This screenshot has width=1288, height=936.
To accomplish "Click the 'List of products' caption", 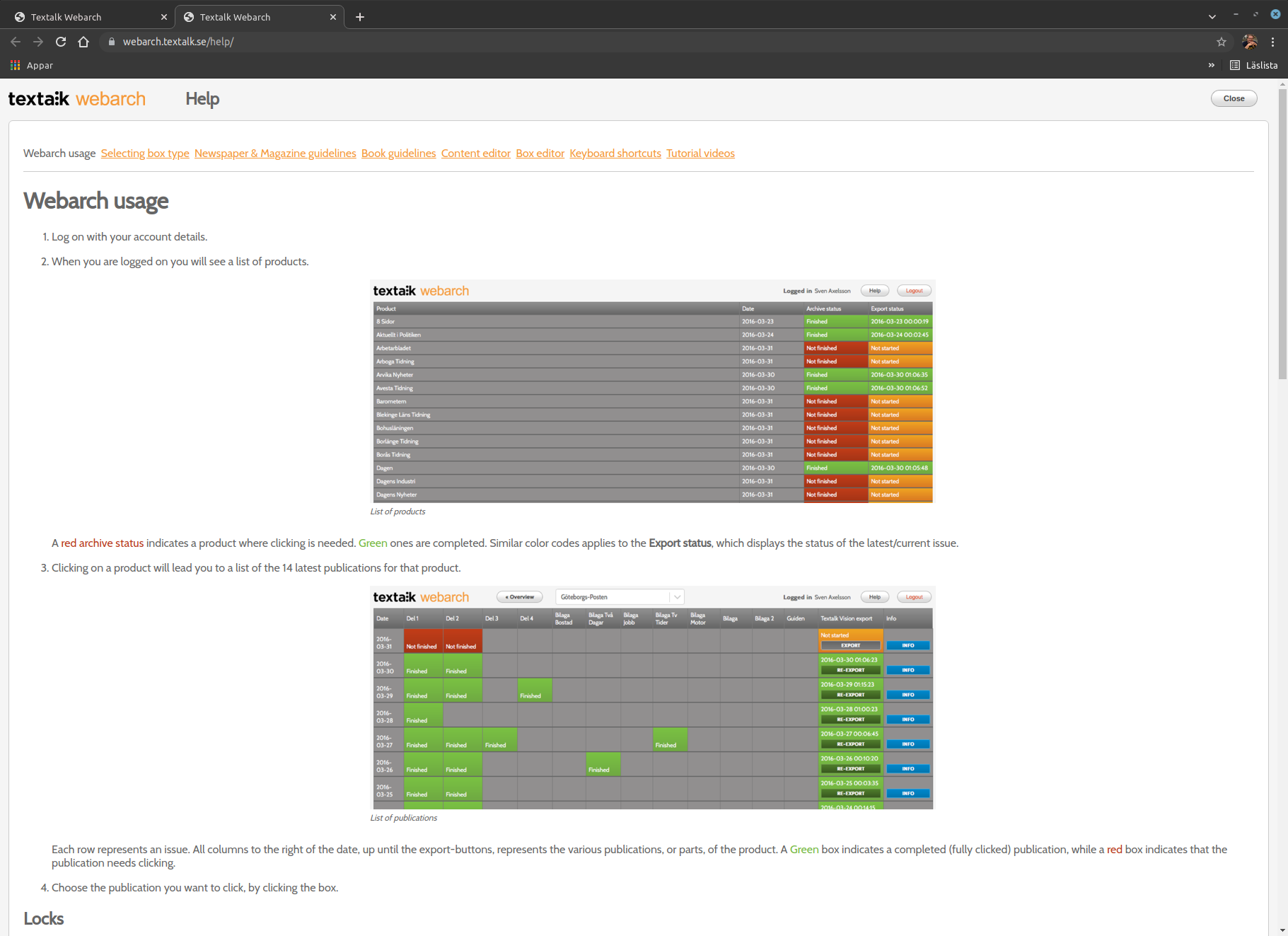I will (398, 512).
